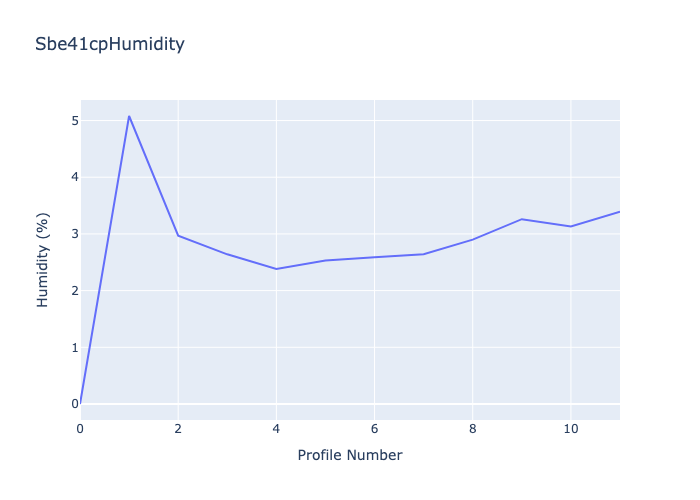
Task: Click the chart title Sbe41cpHumidity
Action: point(109,44)
